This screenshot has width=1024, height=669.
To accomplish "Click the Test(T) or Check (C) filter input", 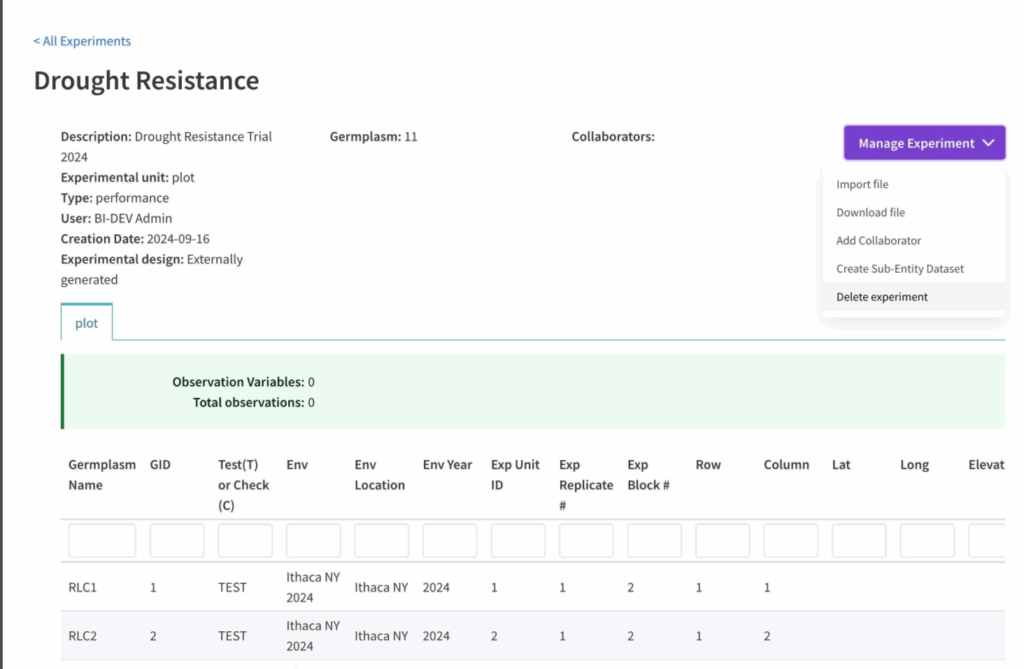I will tap(245, 541).
